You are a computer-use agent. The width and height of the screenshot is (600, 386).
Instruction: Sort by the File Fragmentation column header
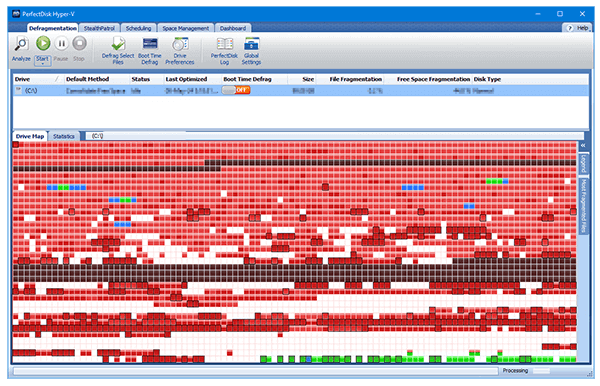pyautogui.click(x=356, y=79)
